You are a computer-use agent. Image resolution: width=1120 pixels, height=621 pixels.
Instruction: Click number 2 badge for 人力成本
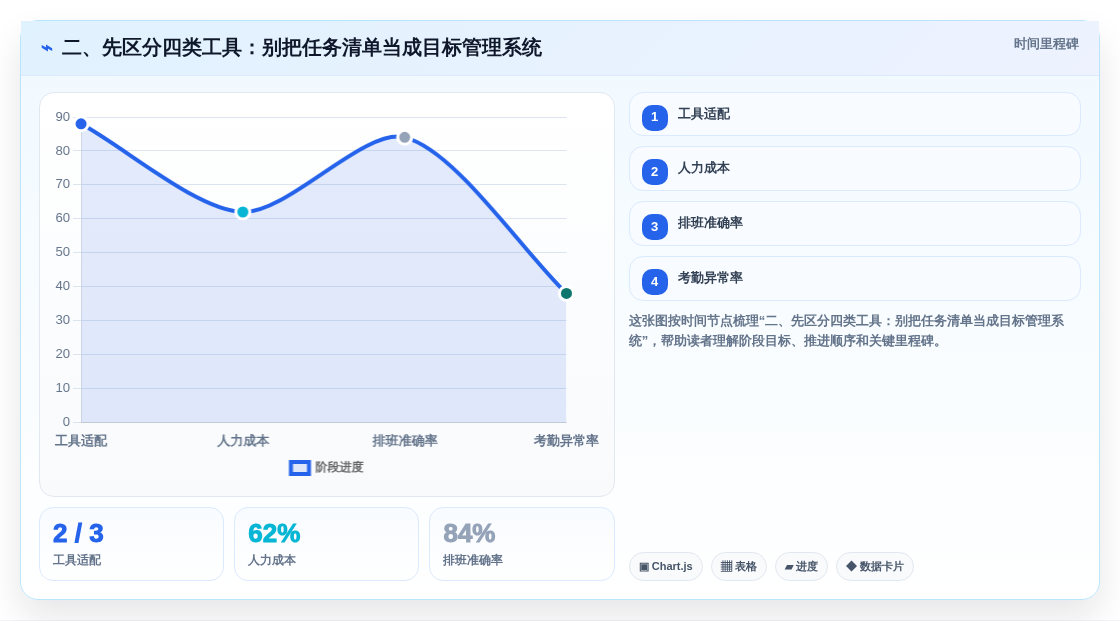[x=654, y=172]
